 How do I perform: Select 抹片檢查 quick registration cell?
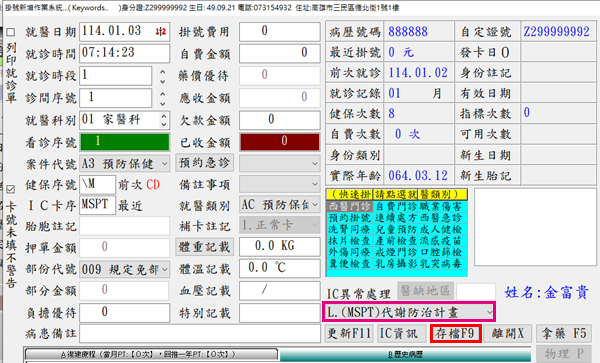pyautogui.click(x=350, y=241)
